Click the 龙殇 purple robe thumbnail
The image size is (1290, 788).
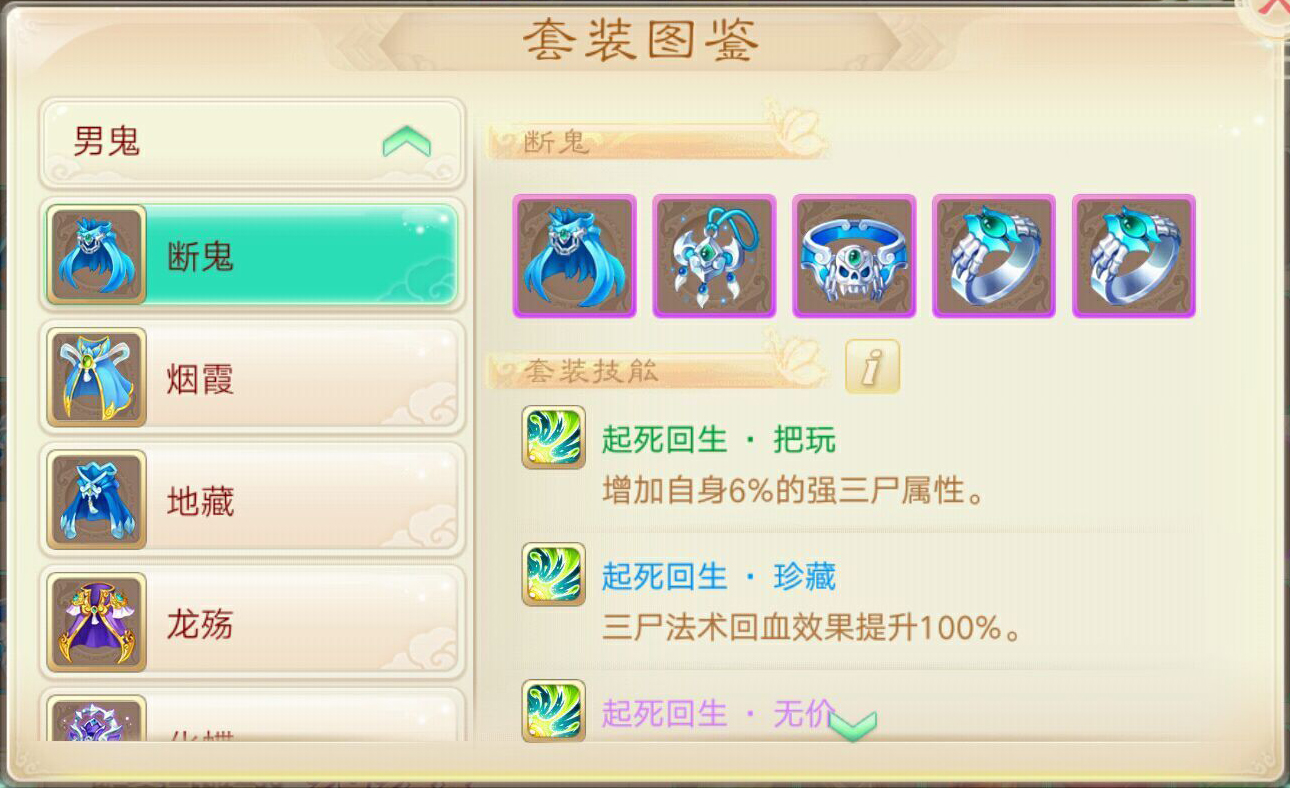(x=97, y=623)
